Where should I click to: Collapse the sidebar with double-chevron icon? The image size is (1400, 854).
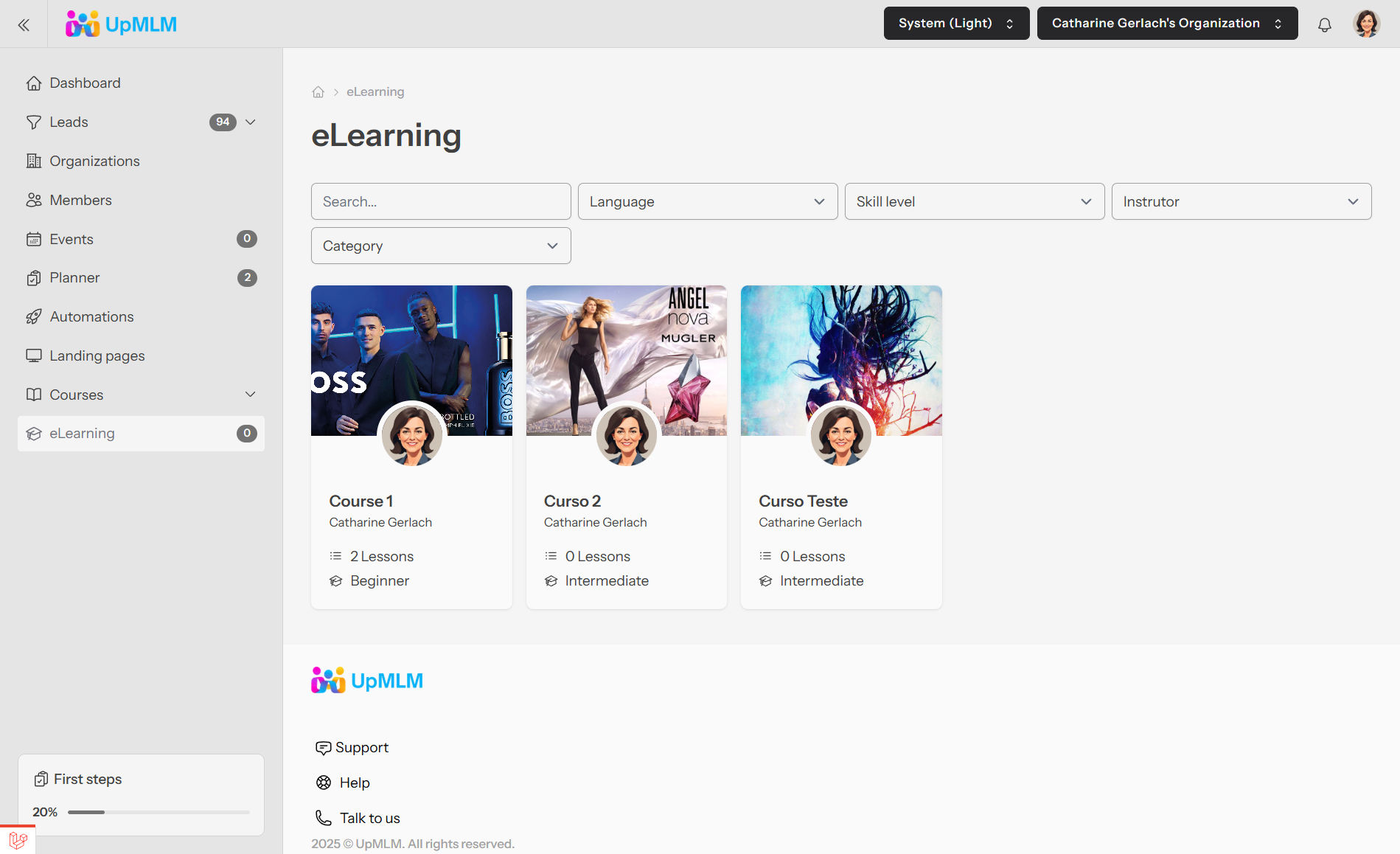(x=24, y=25)
